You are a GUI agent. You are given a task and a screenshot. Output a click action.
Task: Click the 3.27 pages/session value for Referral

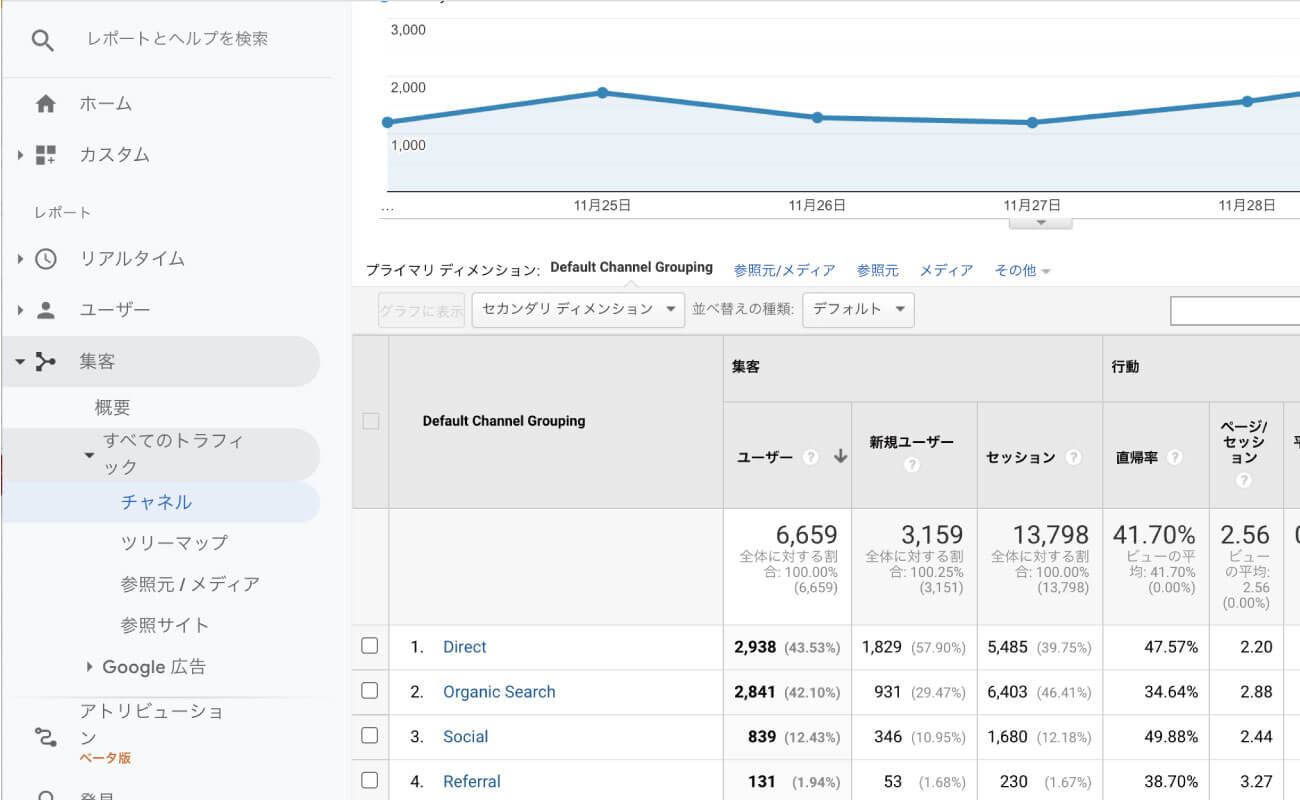(1255, 782)
